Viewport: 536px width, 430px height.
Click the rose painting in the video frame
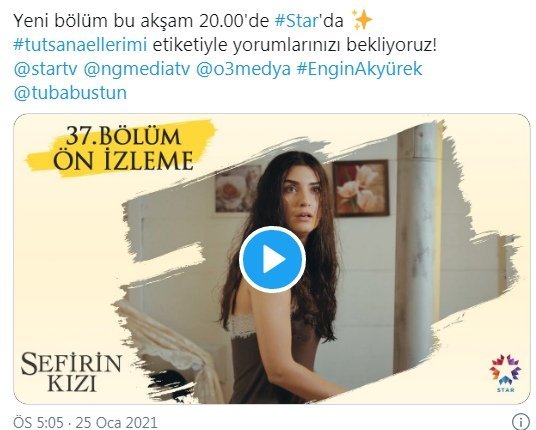click(237, 190)
